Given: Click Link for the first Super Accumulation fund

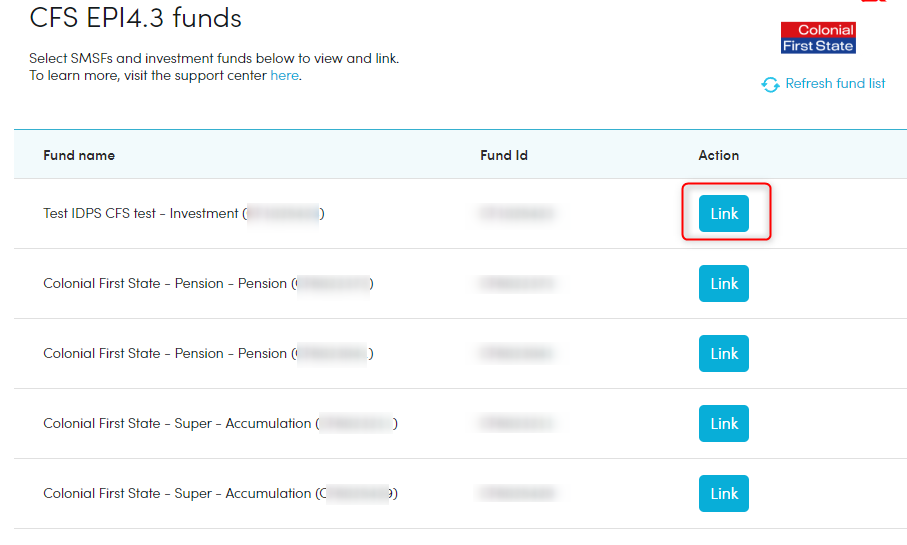Looking at the screenshot, I should (x=724, y=424).
